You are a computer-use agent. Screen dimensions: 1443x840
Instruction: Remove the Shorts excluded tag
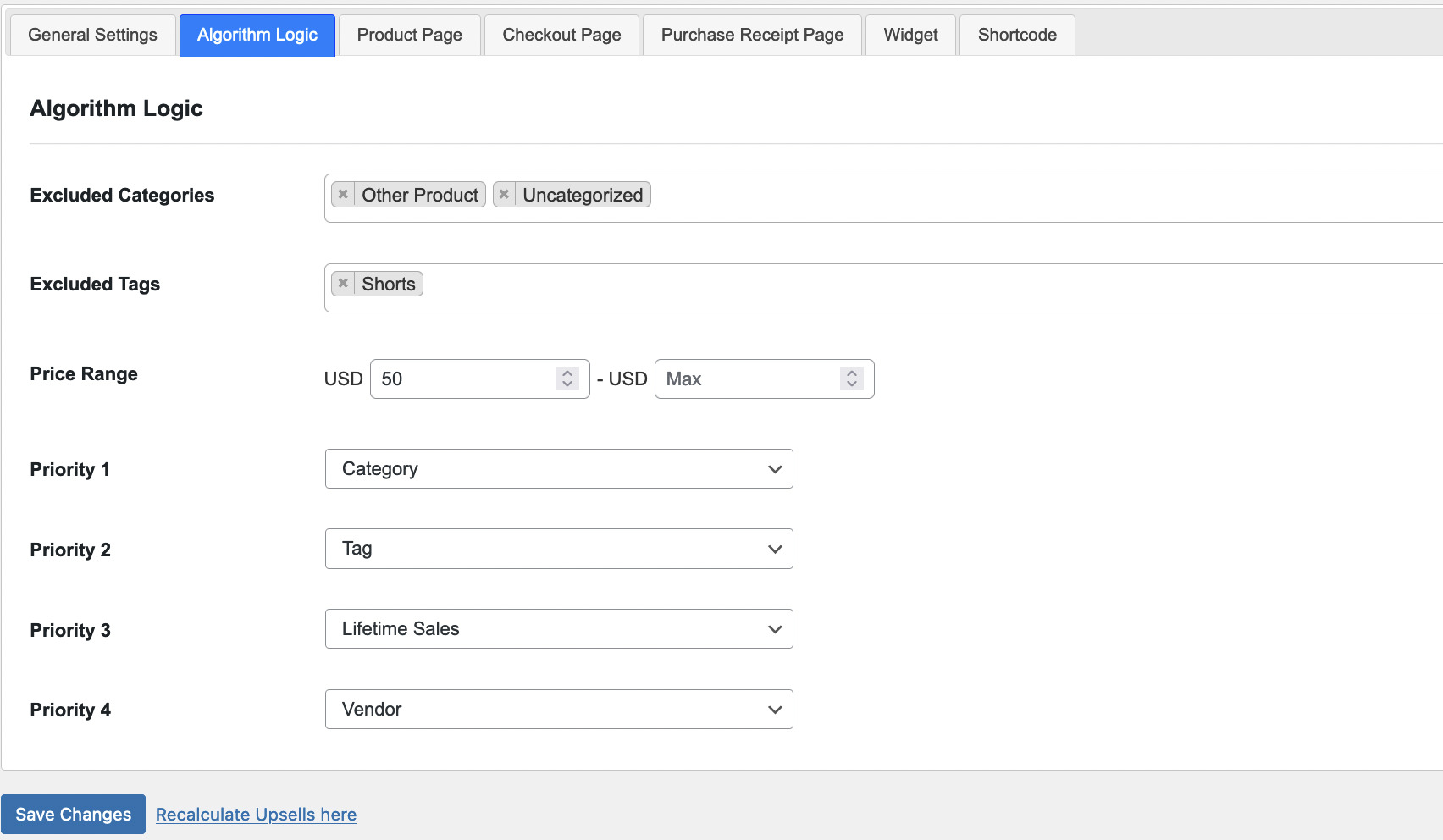(343, 284)
